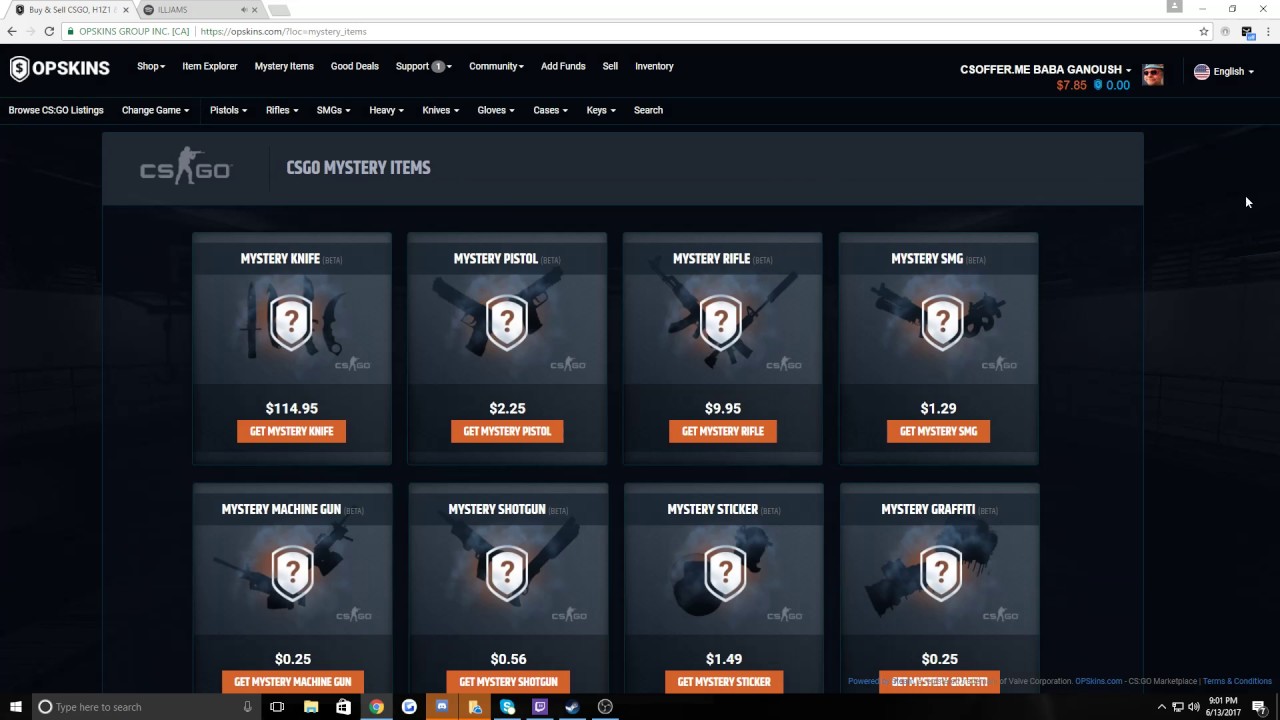Open the Heavy category dropdown
Viewport: 1280px width, 720px height.
386,110
